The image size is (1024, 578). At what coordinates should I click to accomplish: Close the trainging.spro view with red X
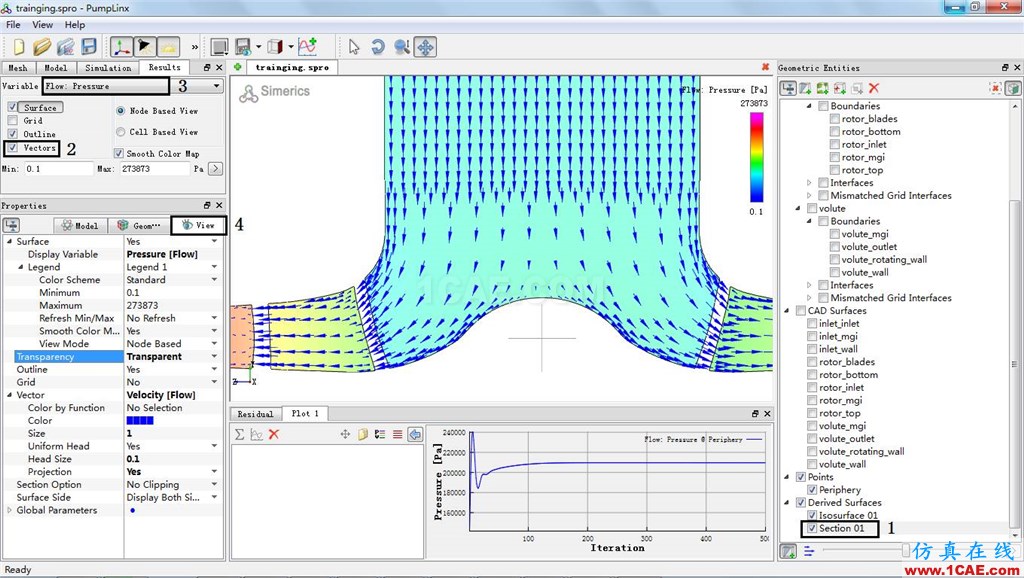coord(765,67)
